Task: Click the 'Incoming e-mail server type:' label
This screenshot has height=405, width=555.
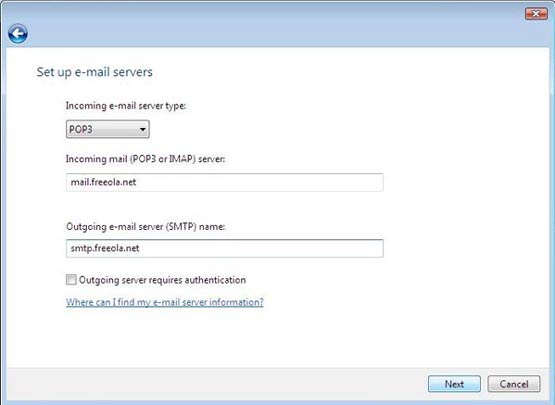Action: tap(126, 106)
